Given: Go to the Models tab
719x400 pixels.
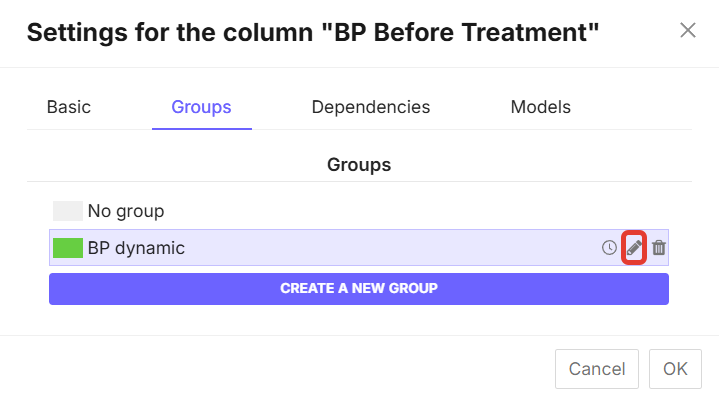Looking at the screenshot, I should [541, 107].
